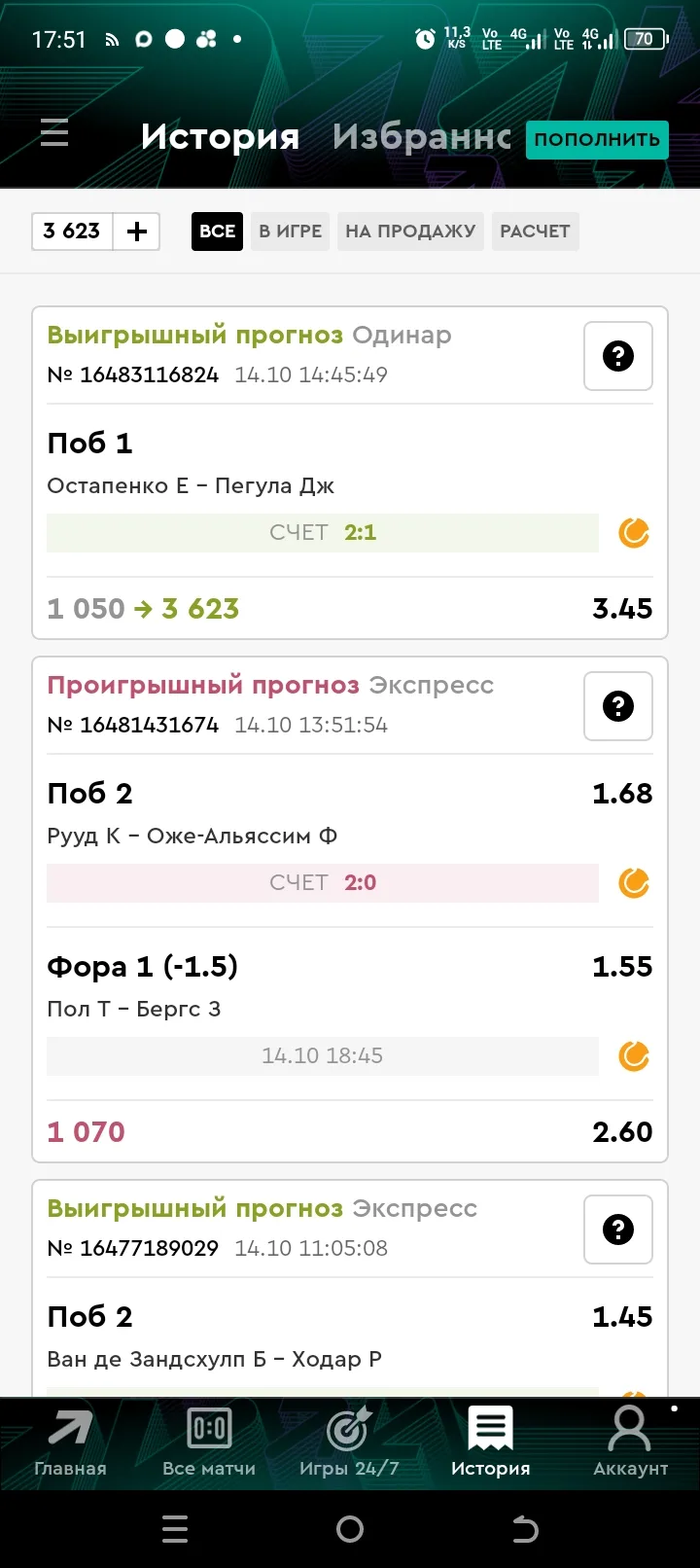Tap help icon on losing Экспресс bet
This screenshot has width=700, height=1568.
618,706
